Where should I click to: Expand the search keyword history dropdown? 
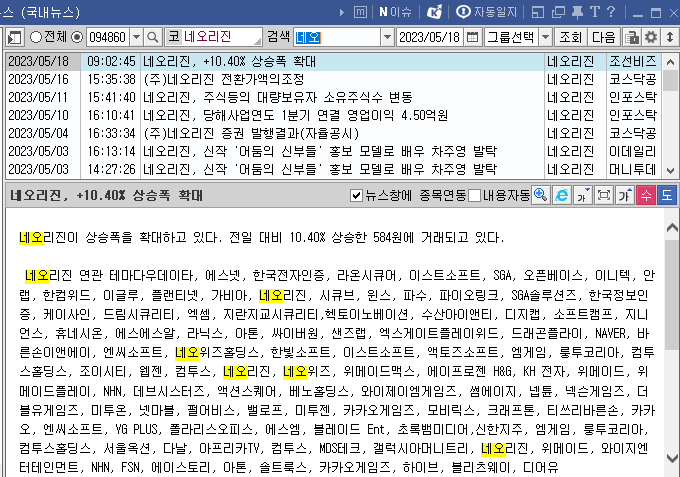pos(387,37)
